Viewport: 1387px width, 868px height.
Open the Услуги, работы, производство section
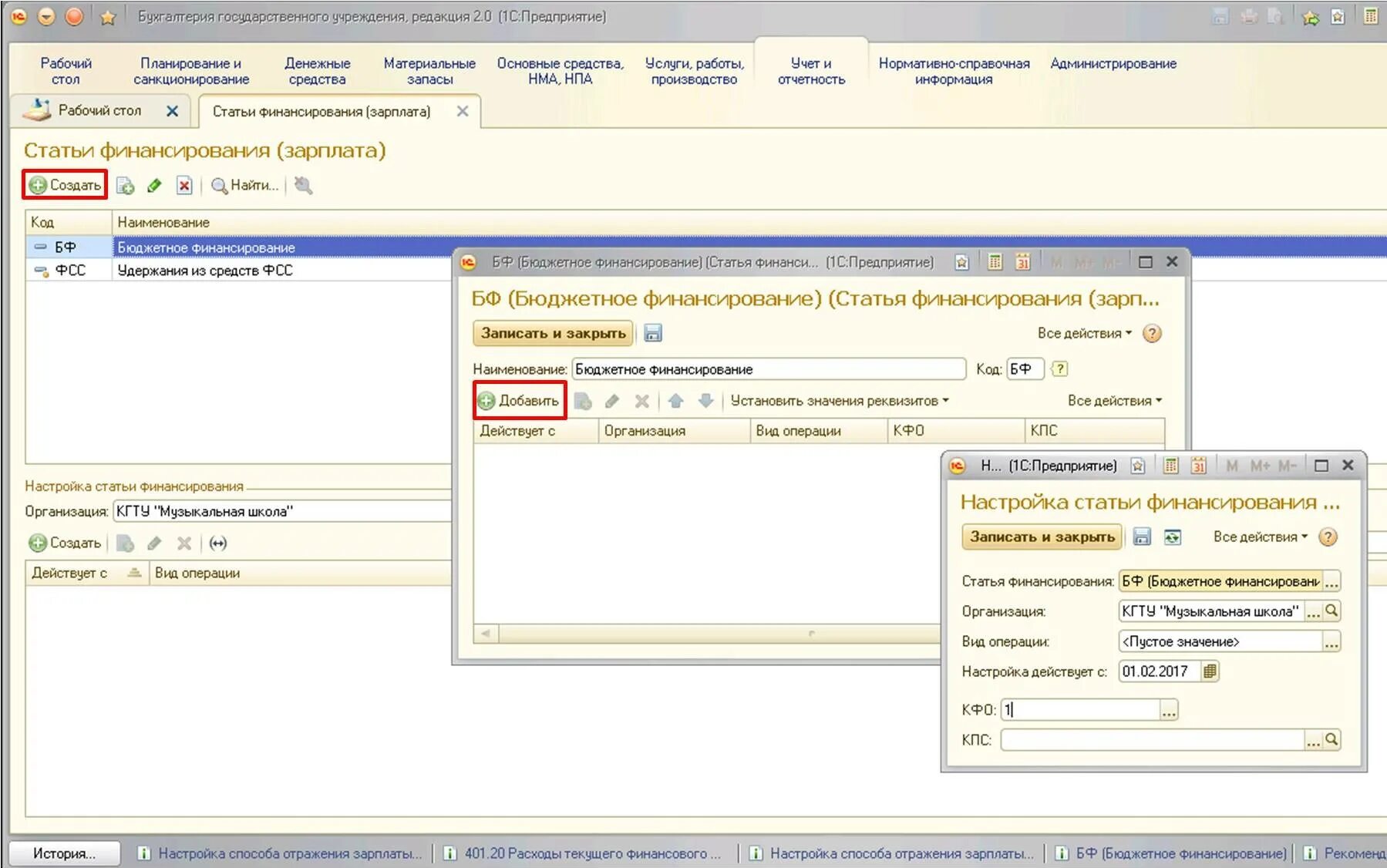pyautogui.click(x=694, y=71)
